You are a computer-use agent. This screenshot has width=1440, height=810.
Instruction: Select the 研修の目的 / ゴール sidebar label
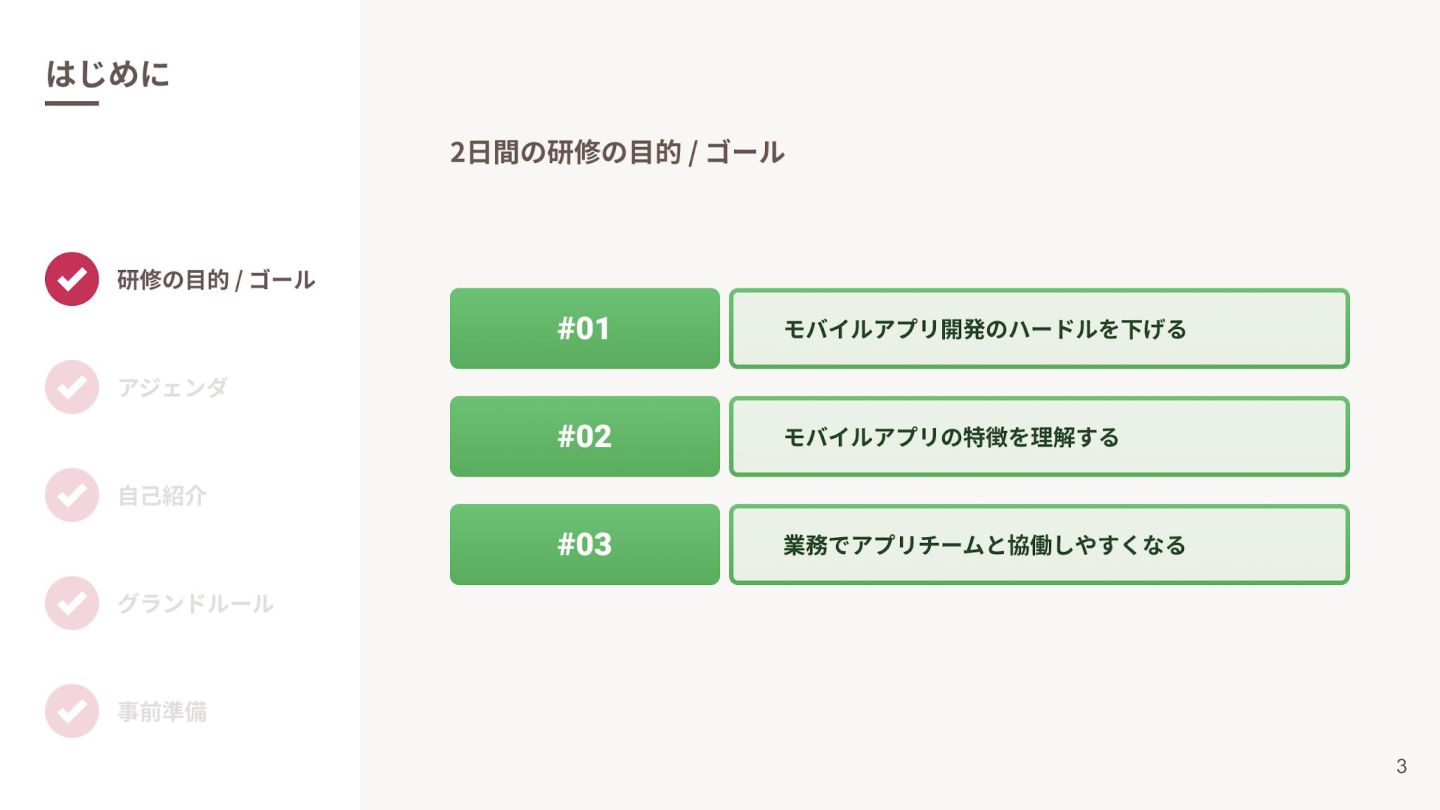coord(216,280)
